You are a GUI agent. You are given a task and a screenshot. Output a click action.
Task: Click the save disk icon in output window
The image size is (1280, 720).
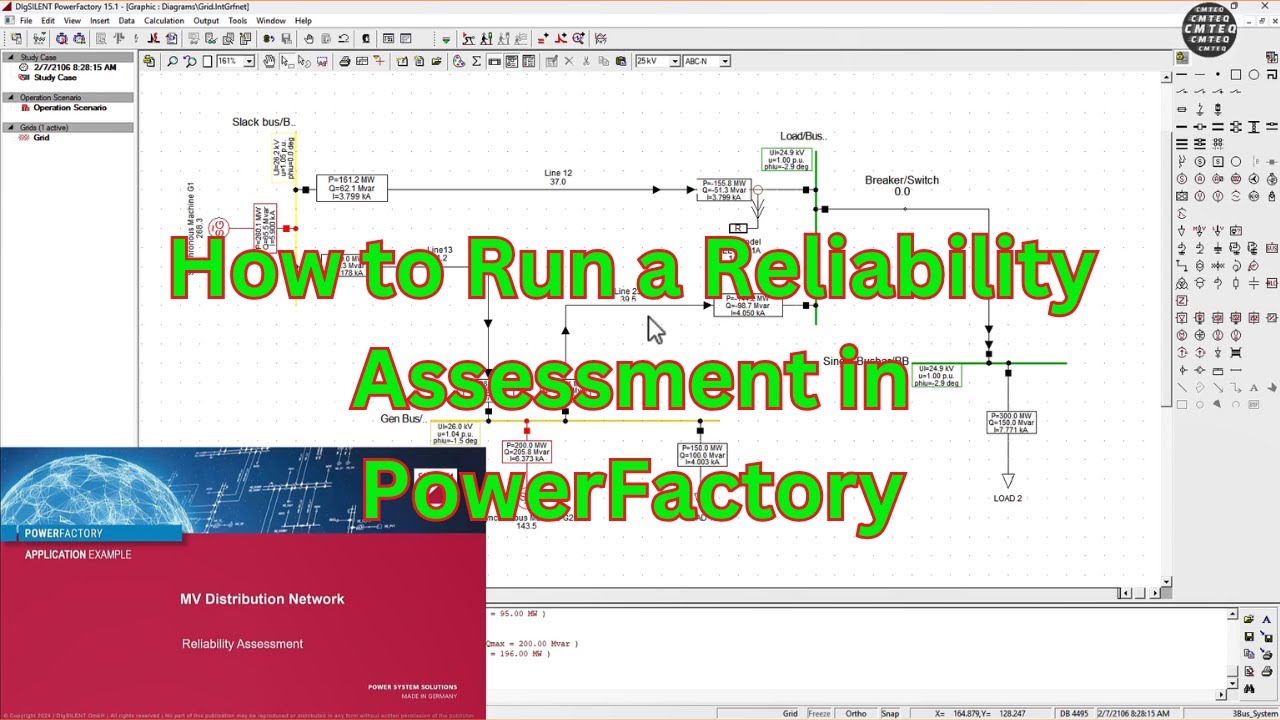click(x=1249, y=636)
